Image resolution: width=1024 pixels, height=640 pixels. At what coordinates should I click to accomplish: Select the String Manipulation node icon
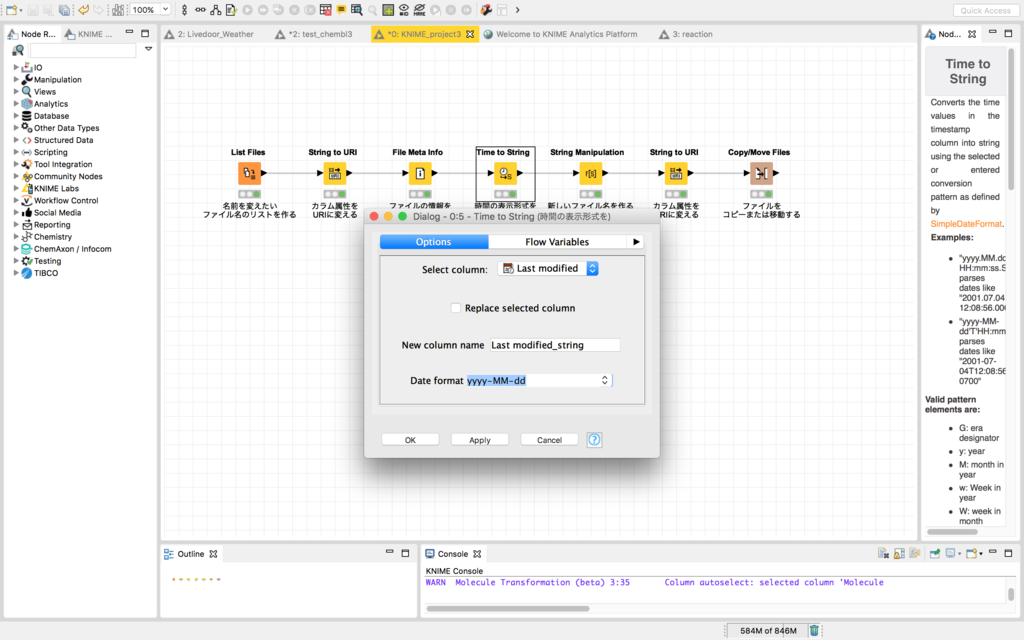click(590, 173)
